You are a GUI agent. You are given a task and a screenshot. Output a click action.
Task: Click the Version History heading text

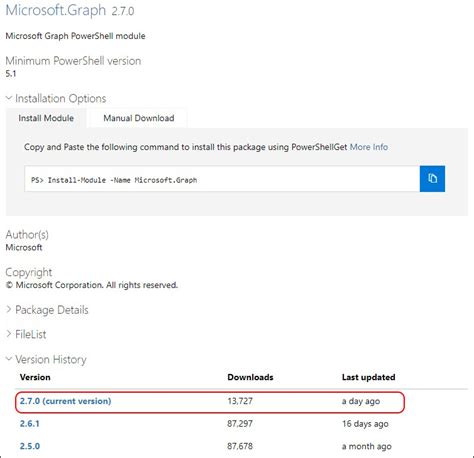click(51, 359)
